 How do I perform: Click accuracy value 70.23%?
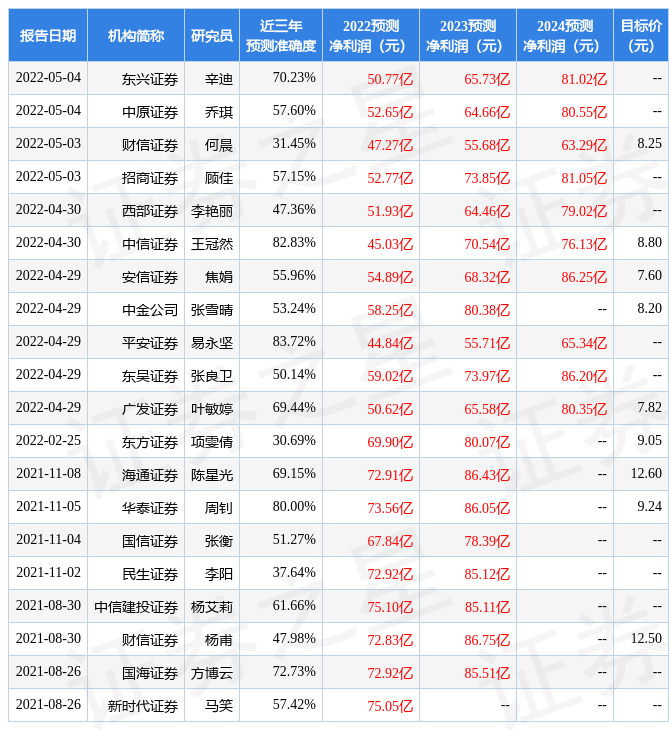click(294, 77)
